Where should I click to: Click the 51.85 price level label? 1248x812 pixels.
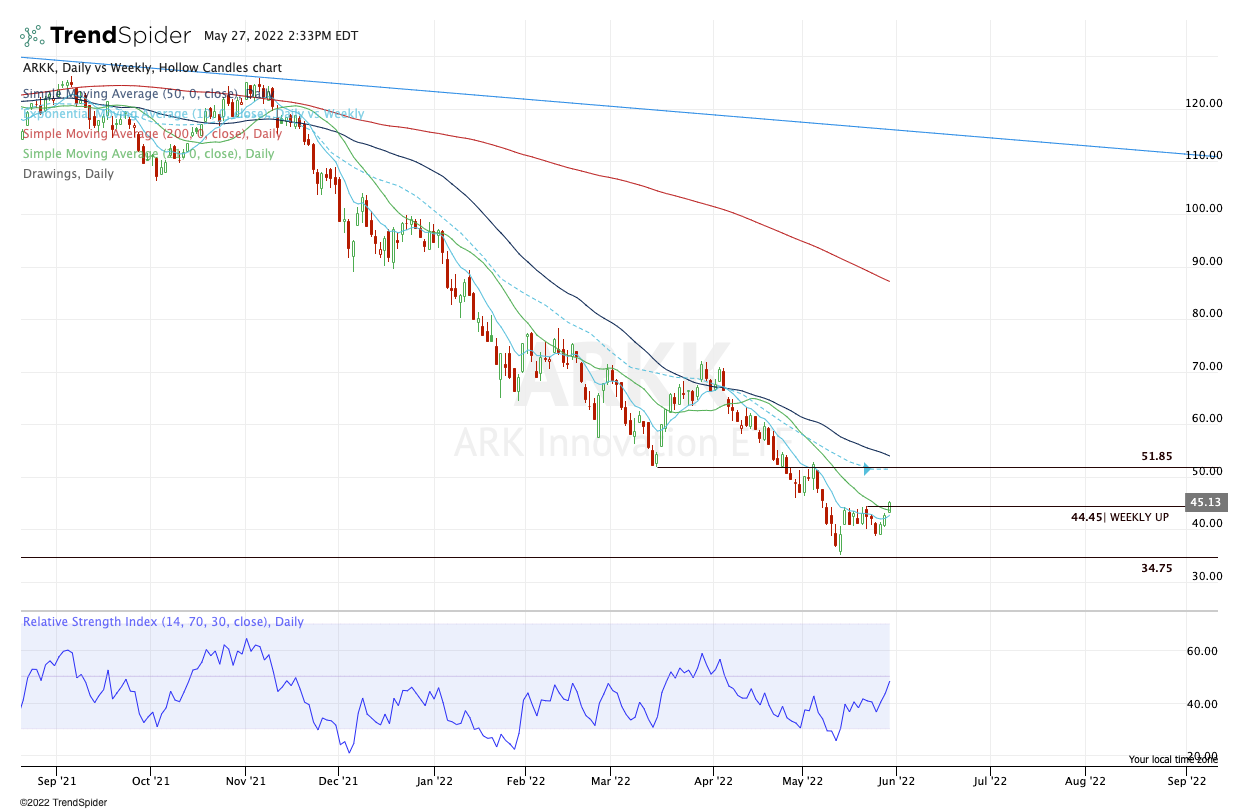(x=1156, y=456)
